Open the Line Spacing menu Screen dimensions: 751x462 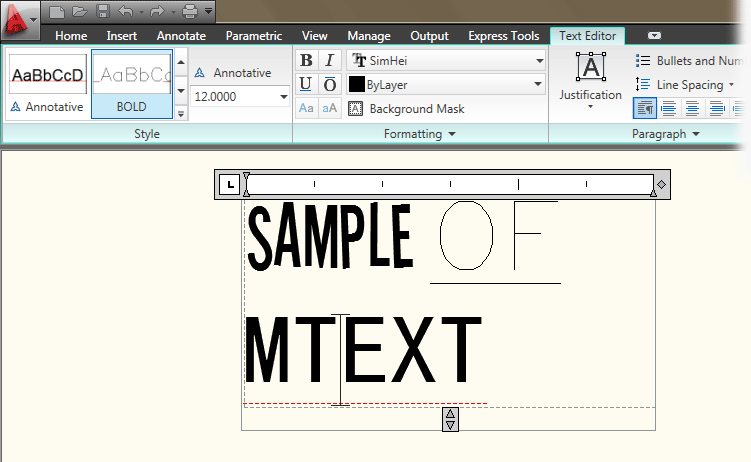(685, 85)
